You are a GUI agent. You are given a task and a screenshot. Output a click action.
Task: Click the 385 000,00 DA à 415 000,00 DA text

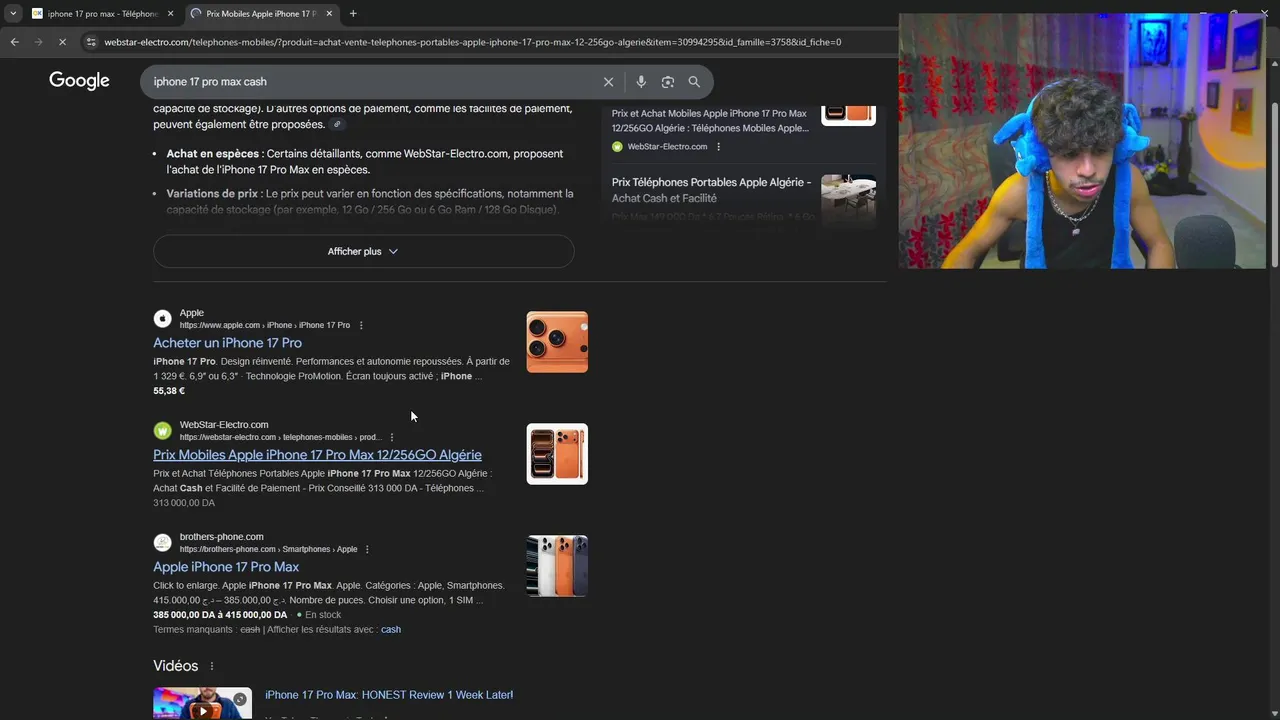pos(220,615)
